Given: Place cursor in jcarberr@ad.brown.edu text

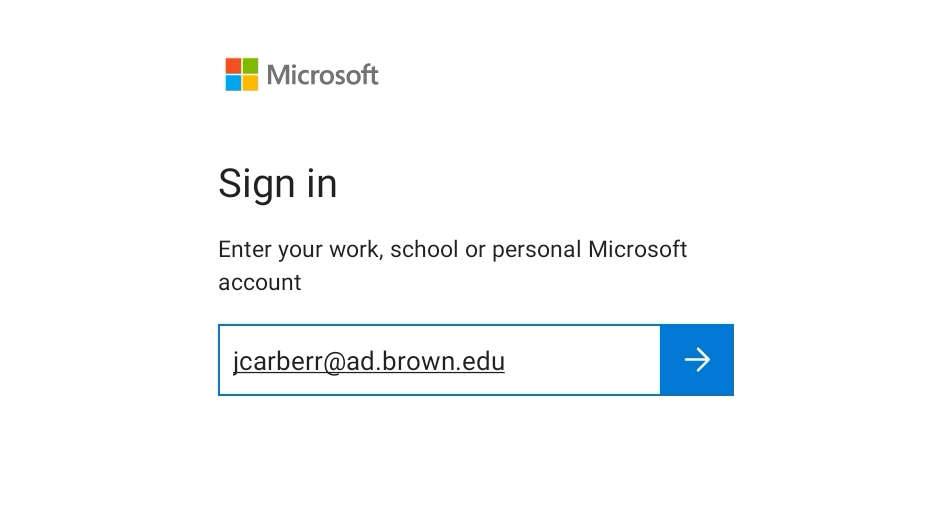Looking at the screenshot, I should 369,361.
